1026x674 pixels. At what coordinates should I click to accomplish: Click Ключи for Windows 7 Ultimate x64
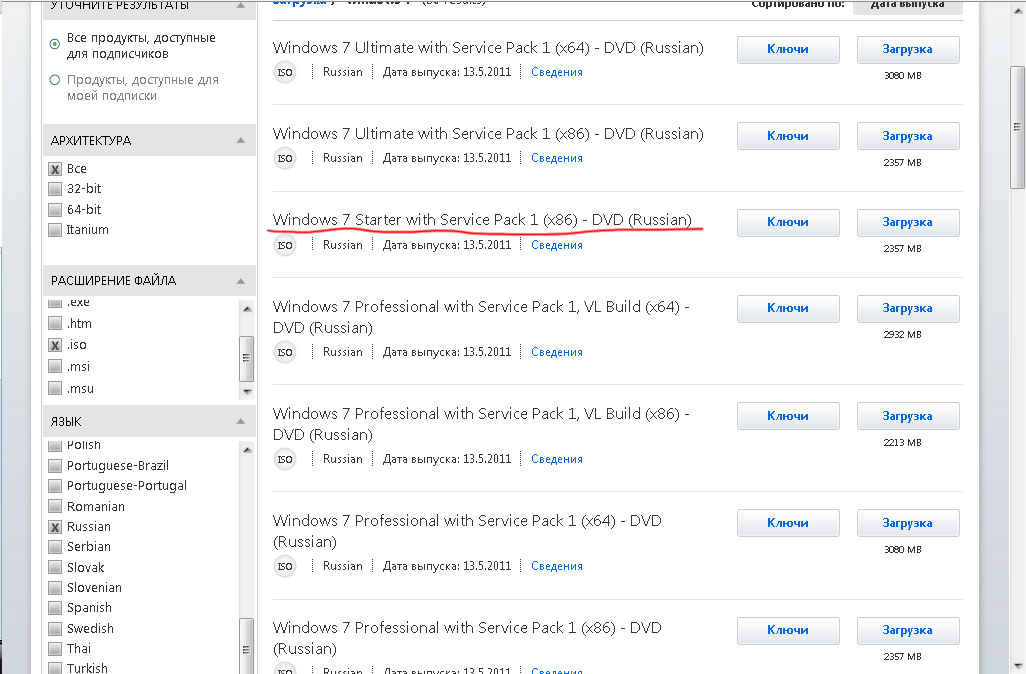(x=788, y=50)
